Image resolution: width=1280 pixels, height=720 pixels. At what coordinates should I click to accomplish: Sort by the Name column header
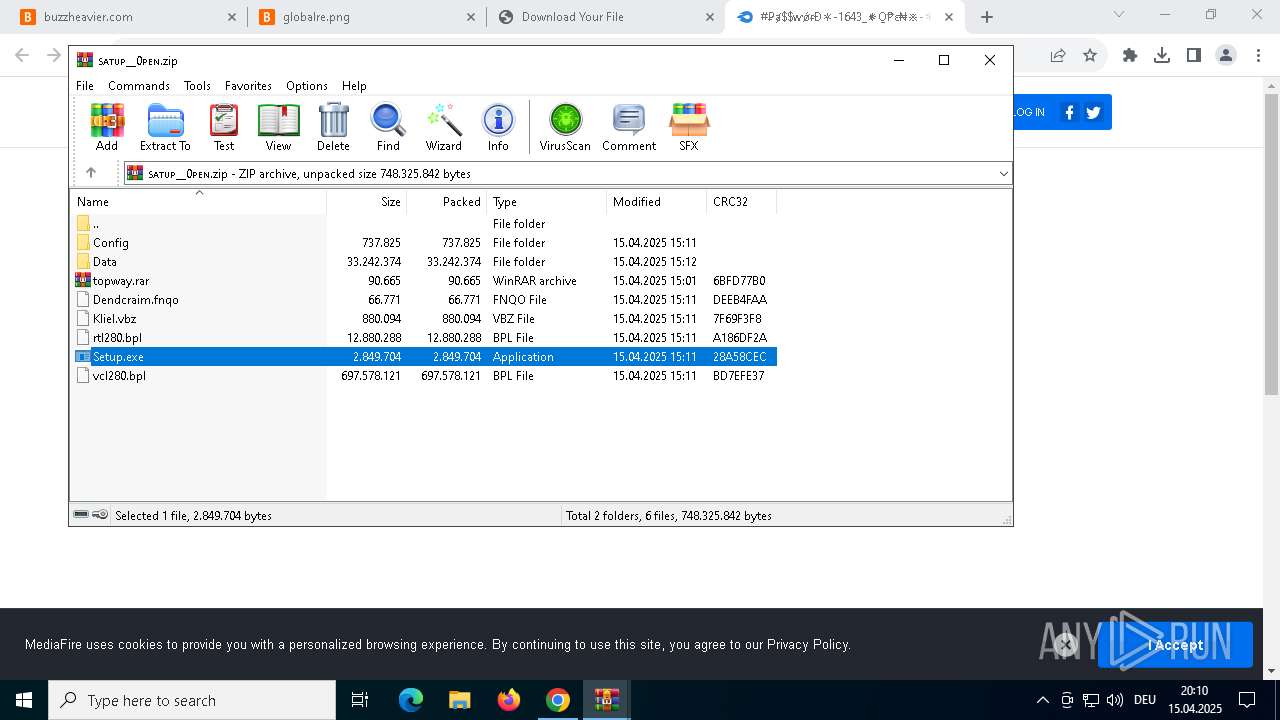click(x=198, y=202)
